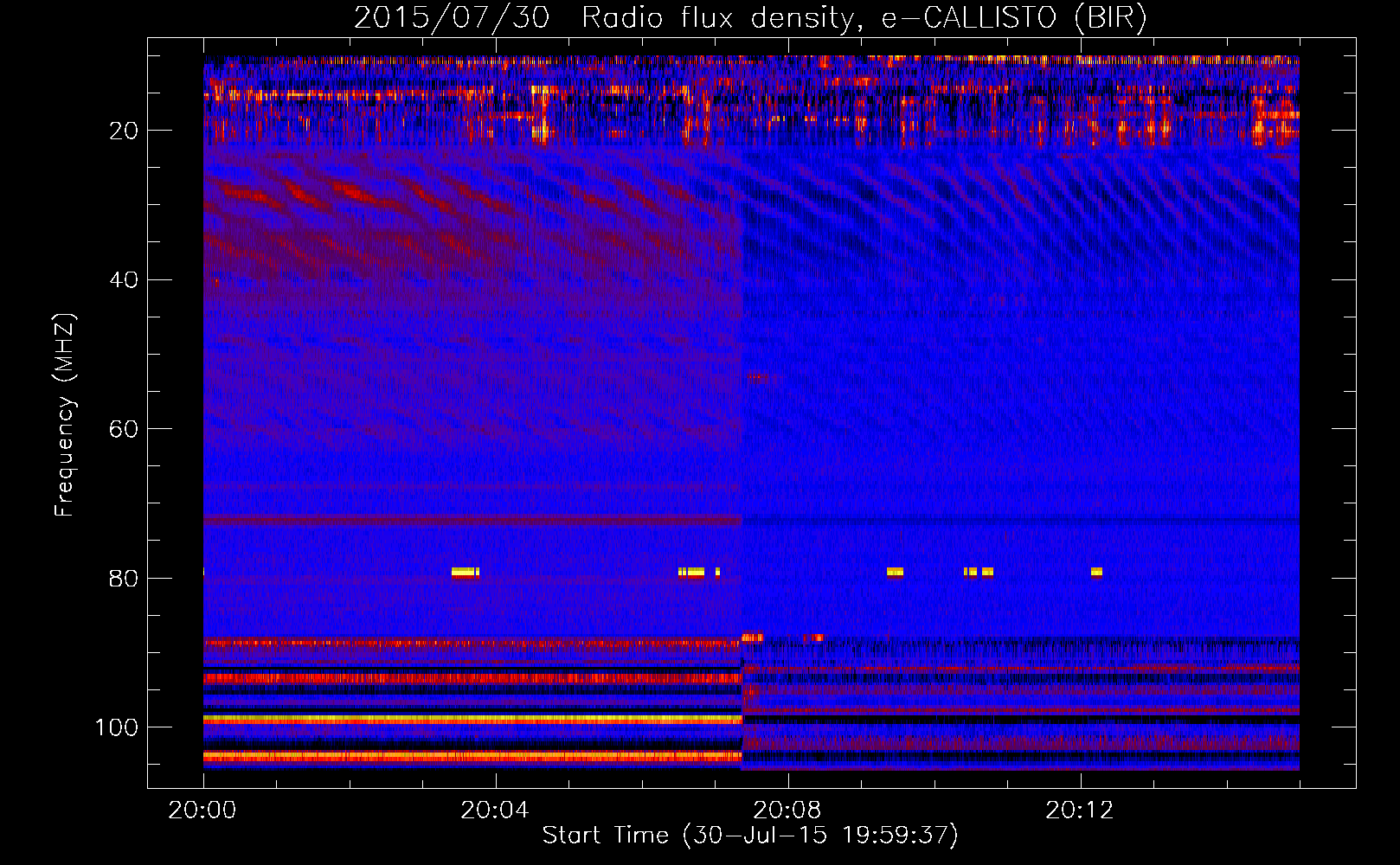Click the 20:04 time tick label
This screenshot has height=865, width=1400.
[494, 811]
